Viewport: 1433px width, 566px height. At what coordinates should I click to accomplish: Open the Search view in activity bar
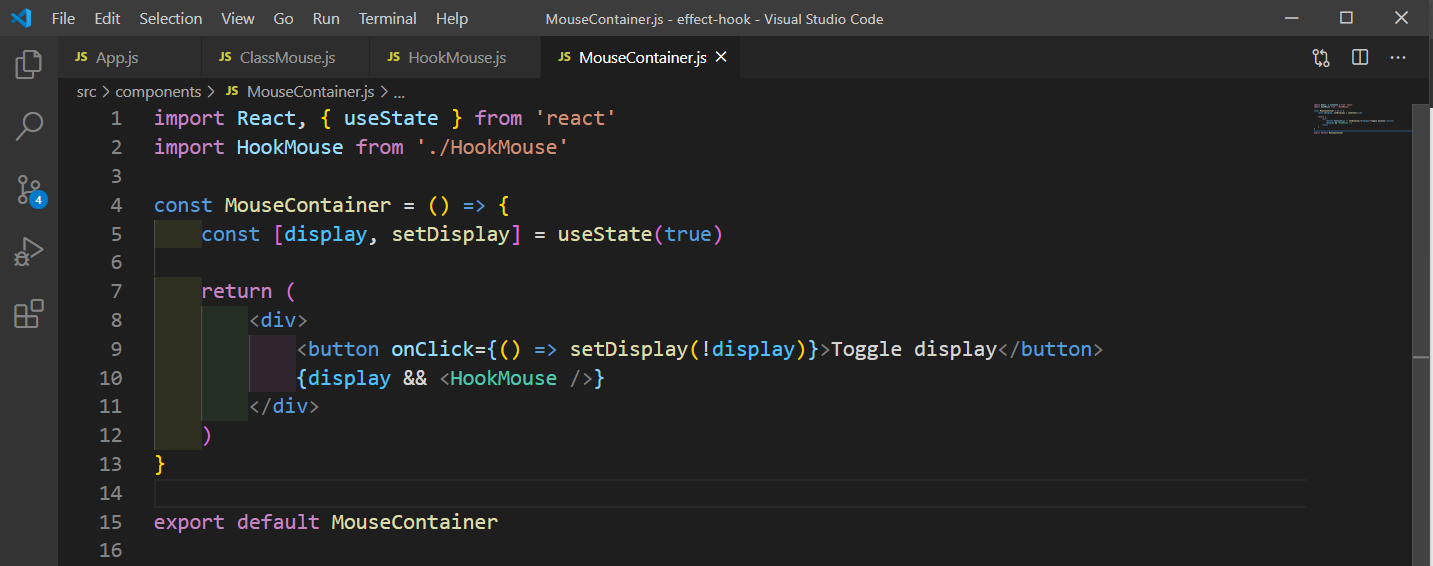(29, 126)
